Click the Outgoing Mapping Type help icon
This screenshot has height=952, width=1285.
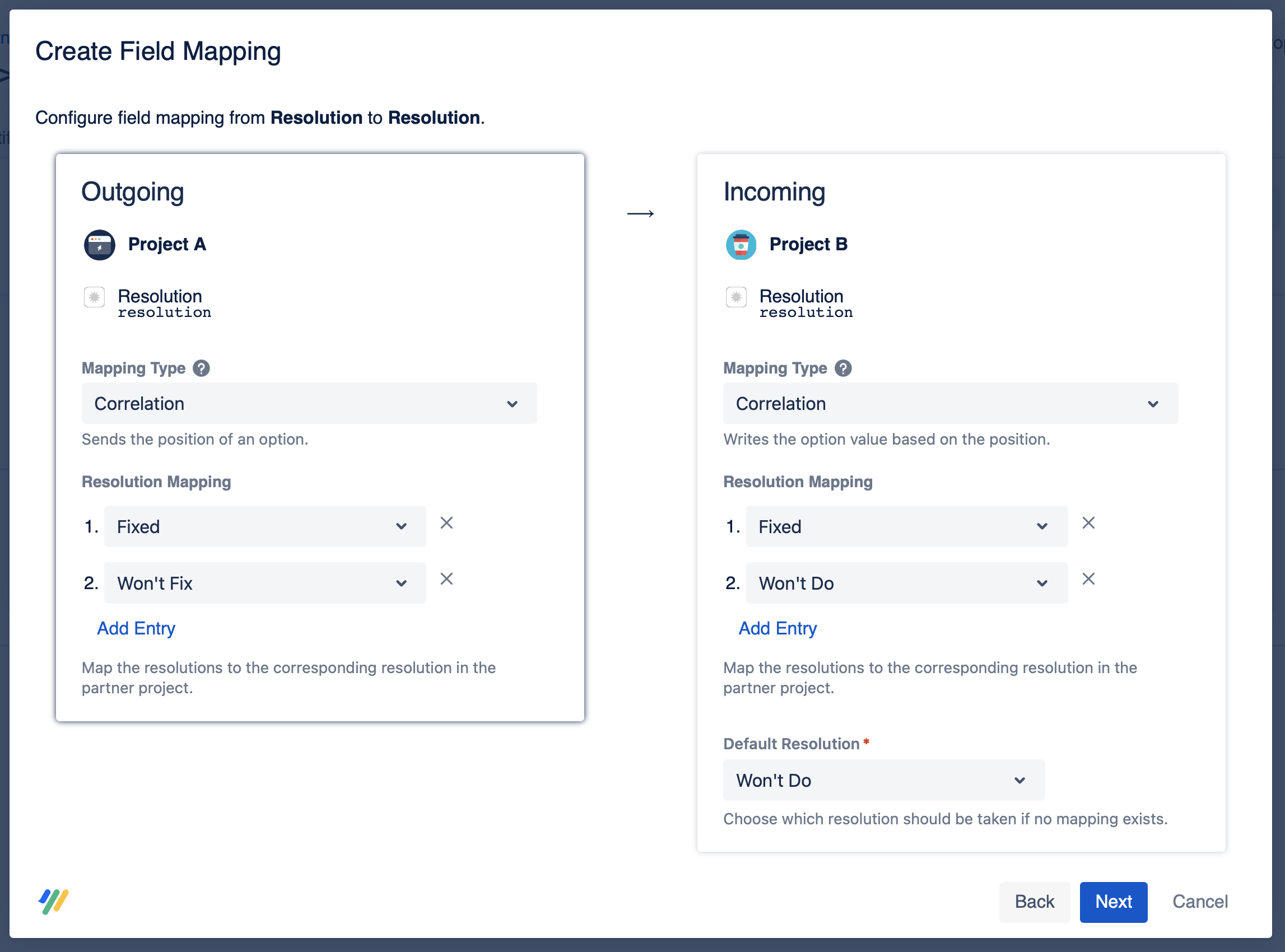[201, 368]
